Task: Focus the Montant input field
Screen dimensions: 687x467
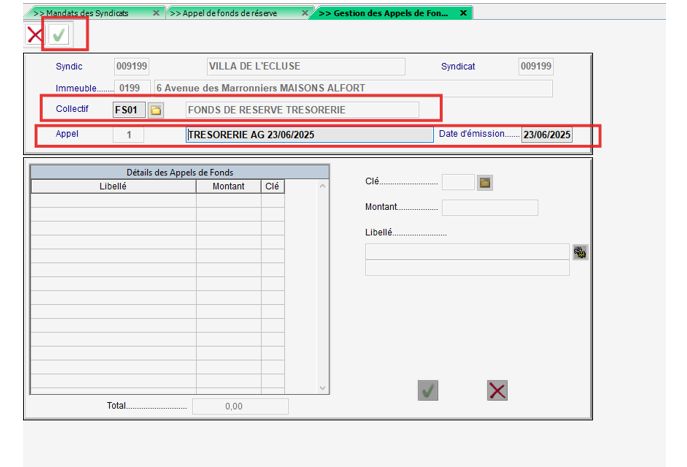Action: coord(489,208)
